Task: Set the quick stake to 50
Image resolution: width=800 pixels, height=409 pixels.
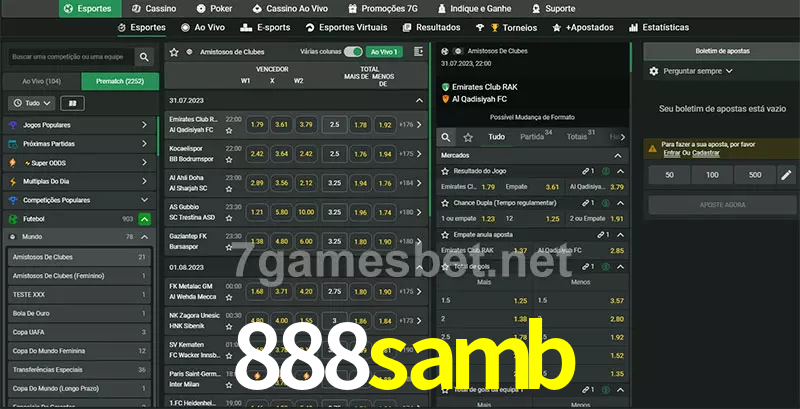Action: pos(669,175)
